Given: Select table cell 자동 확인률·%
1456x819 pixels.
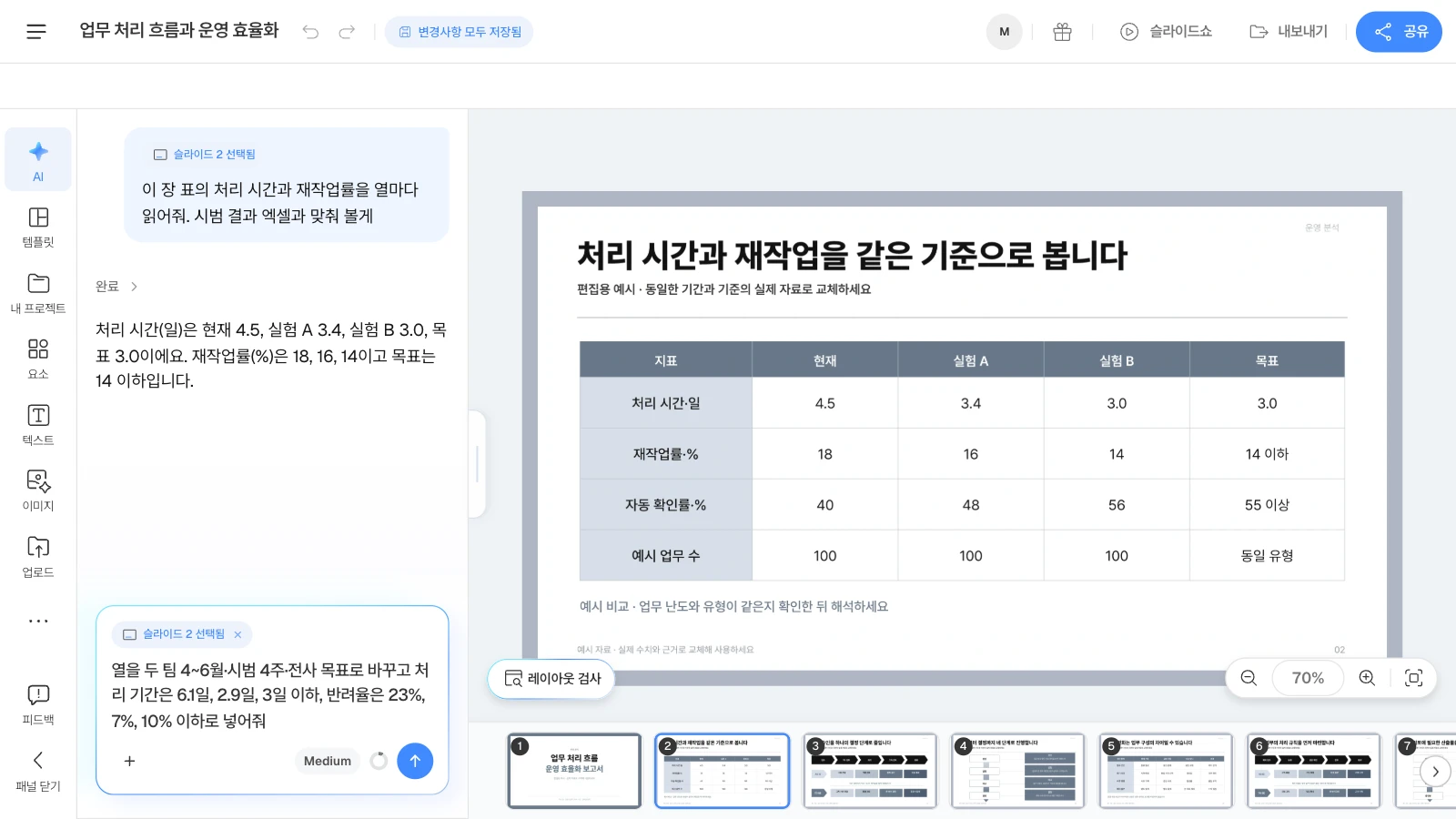Looking at the screenshot, I should coord(666,505).
